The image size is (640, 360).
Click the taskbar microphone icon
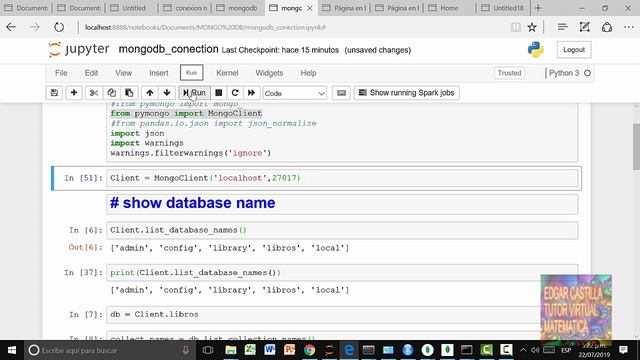pos(186,350)
